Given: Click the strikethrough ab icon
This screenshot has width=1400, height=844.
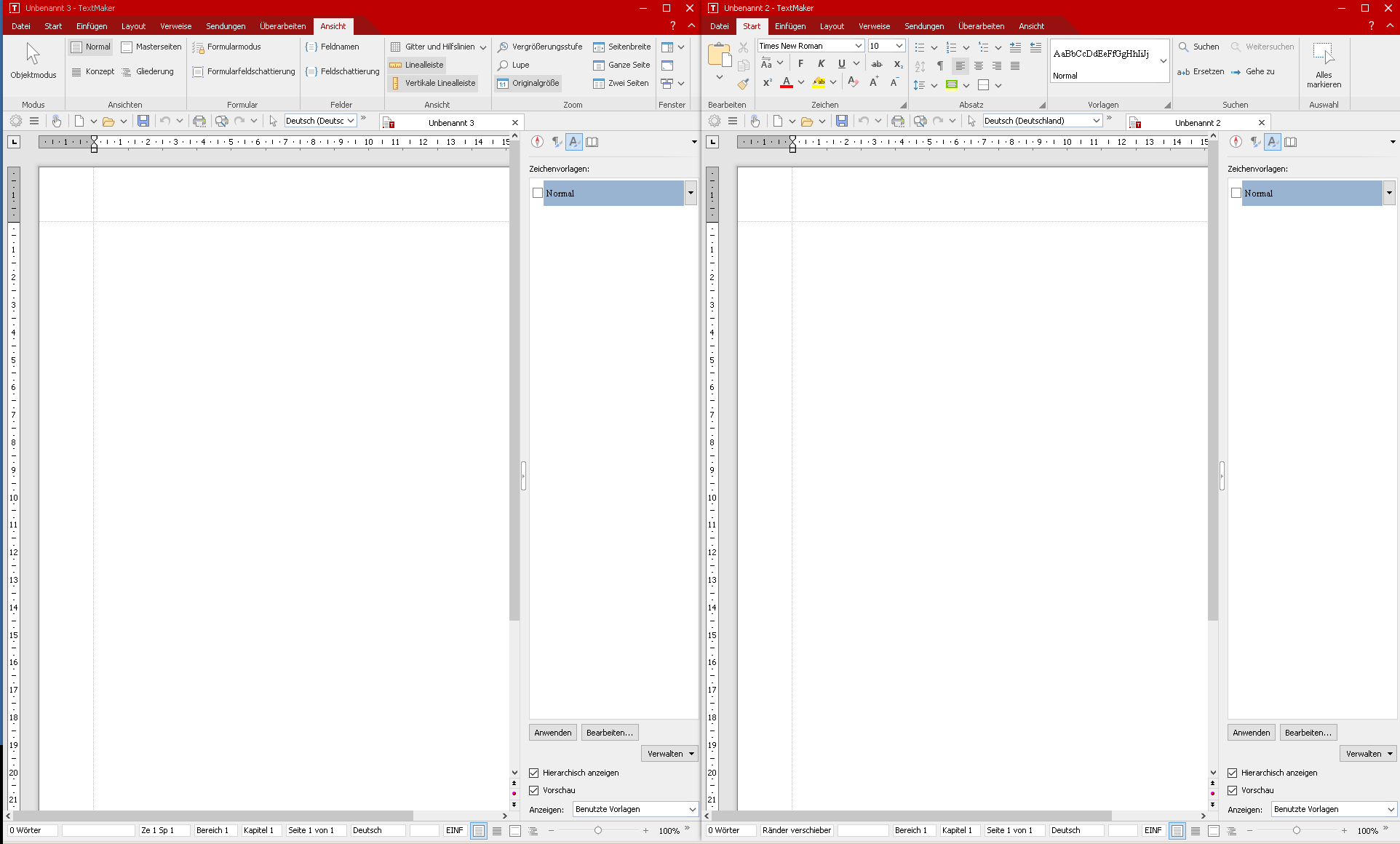Looking at the screenshot, I should click(876, 64).
